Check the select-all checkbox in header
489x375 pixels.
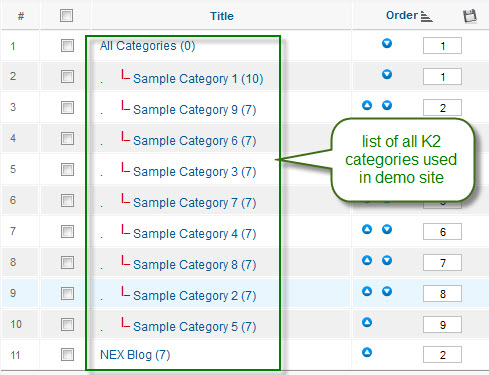tap(66, 15)
